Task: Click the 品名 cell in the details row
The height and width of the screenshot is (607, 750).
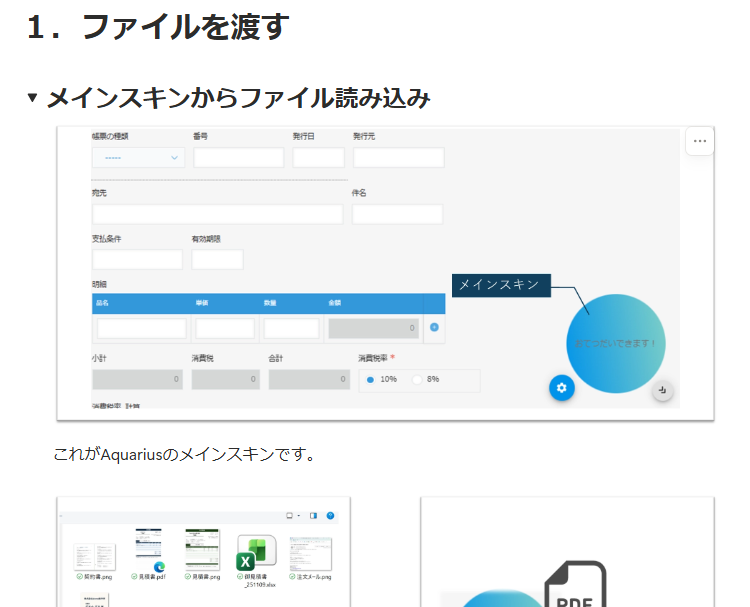Action: (142, 329)
